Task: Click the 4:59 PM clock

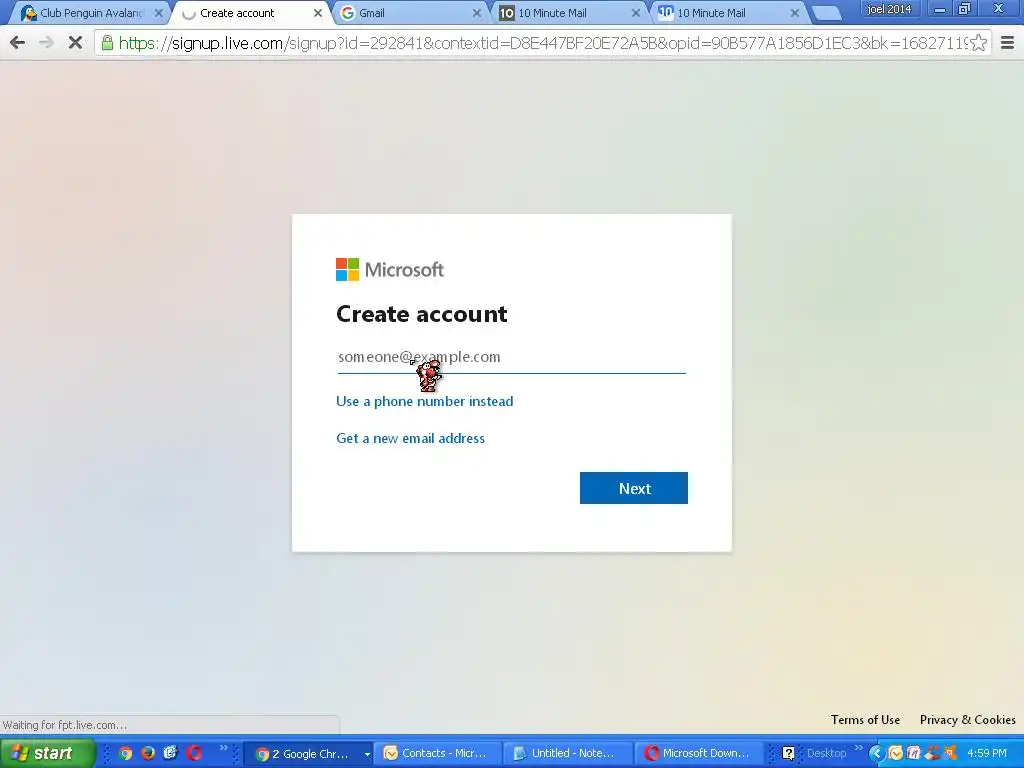Action: coord(987,753)
